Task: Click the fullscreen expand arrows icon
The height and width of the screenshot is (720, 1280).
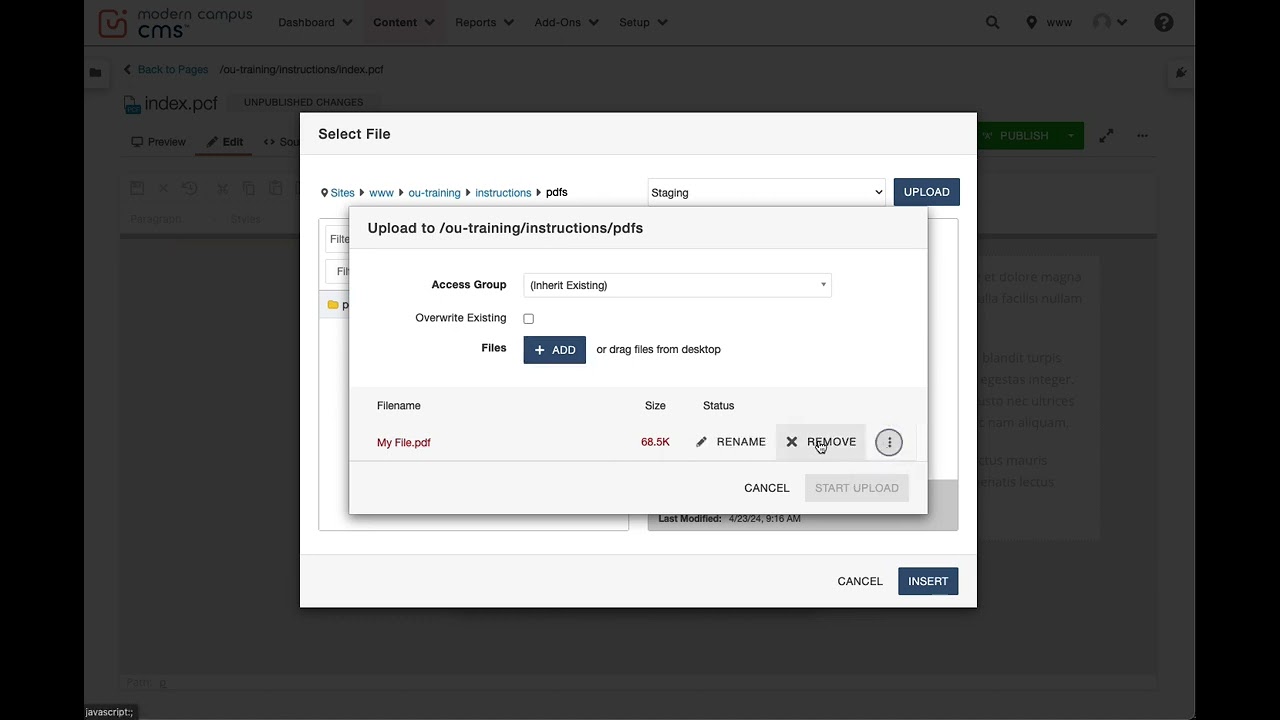Action: 1106,136
